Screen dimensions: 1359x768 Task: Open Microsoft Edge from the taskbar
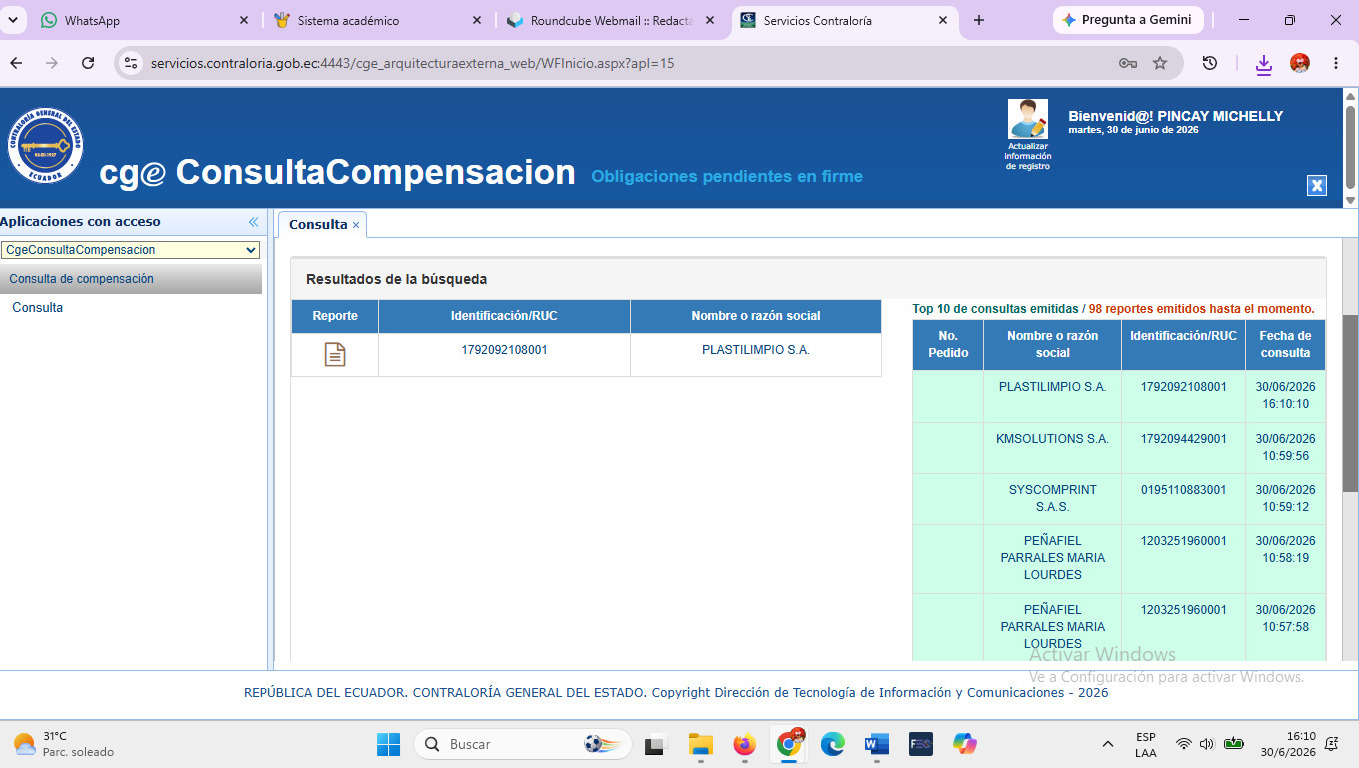coord(832,744)
